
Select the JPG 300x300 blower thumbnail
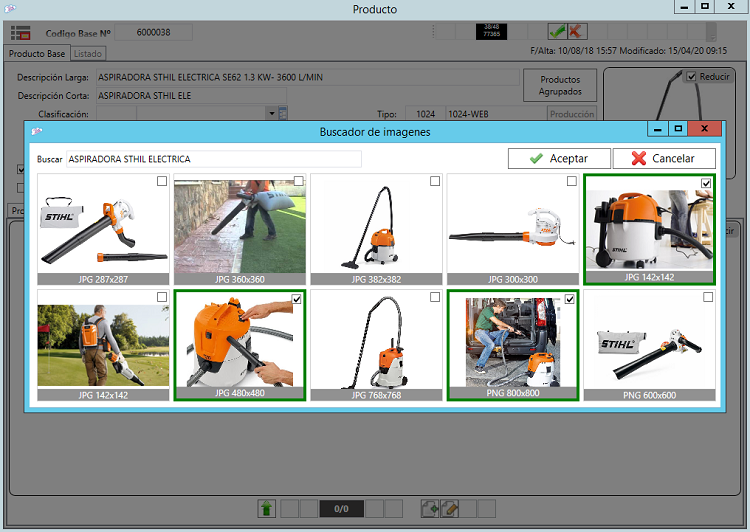click(x=513, y=230)
